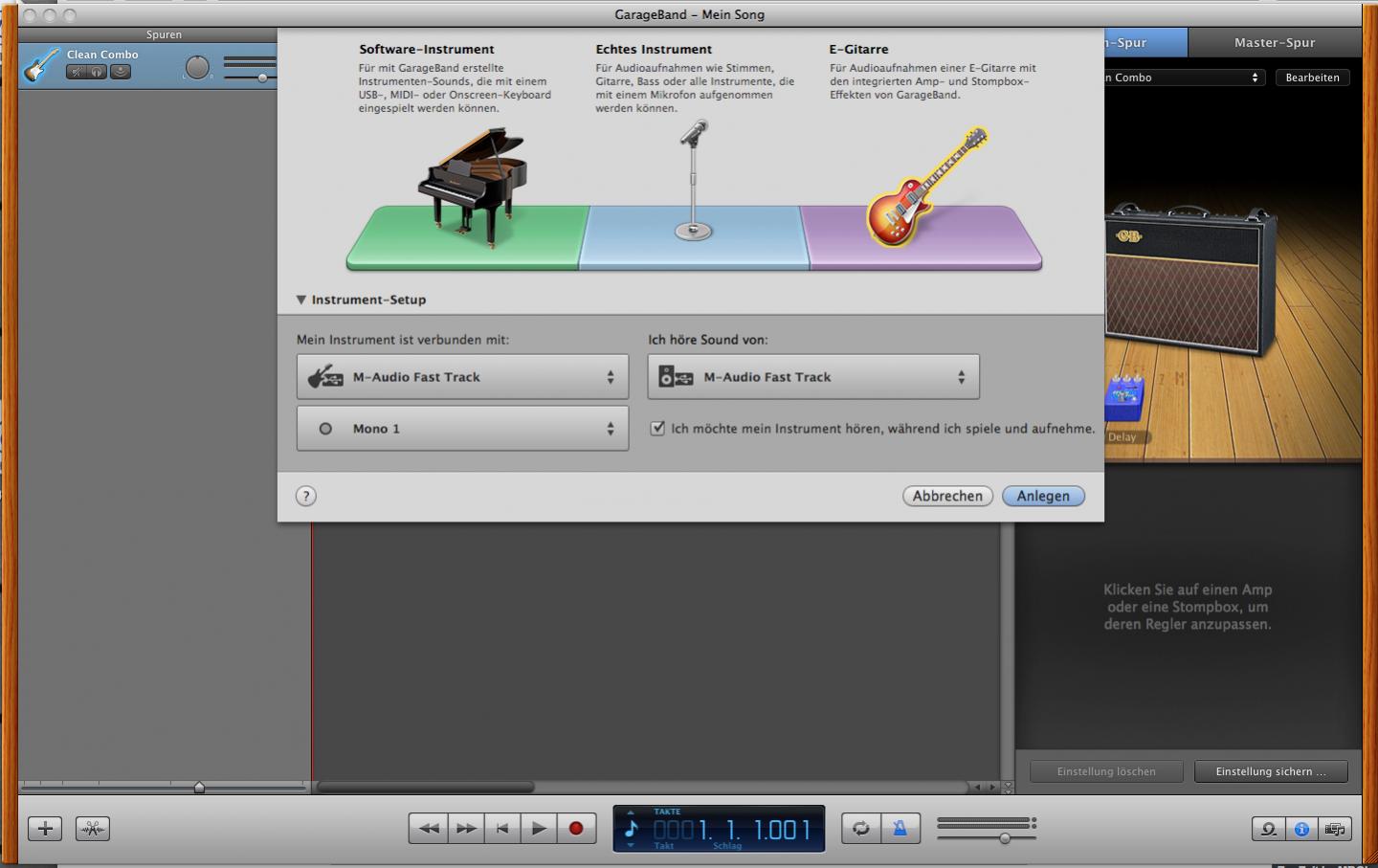Click the Abbrechen button

(x=947, y=496)
